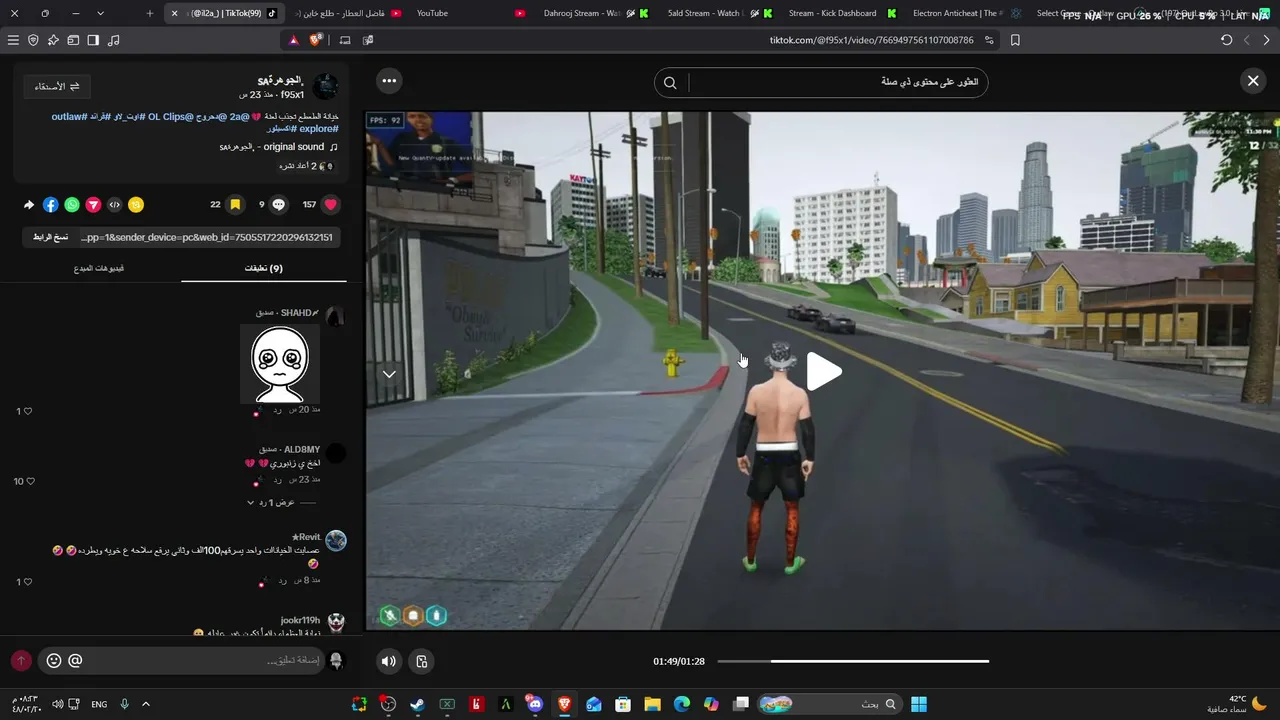Seek along the video progress bar
The image size is (1280, 720).
point(853,661)
